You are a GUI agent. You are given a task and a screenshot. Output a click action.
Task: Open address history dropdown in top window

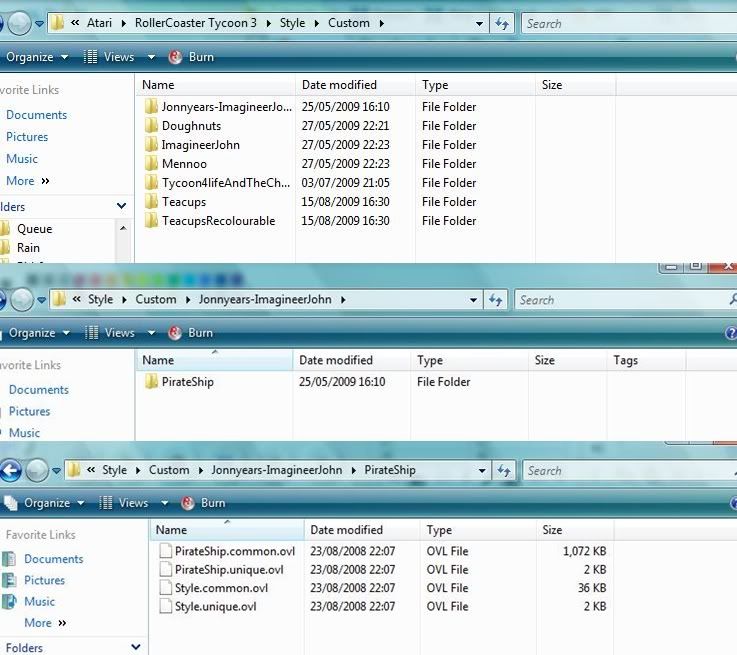(479, 23)
